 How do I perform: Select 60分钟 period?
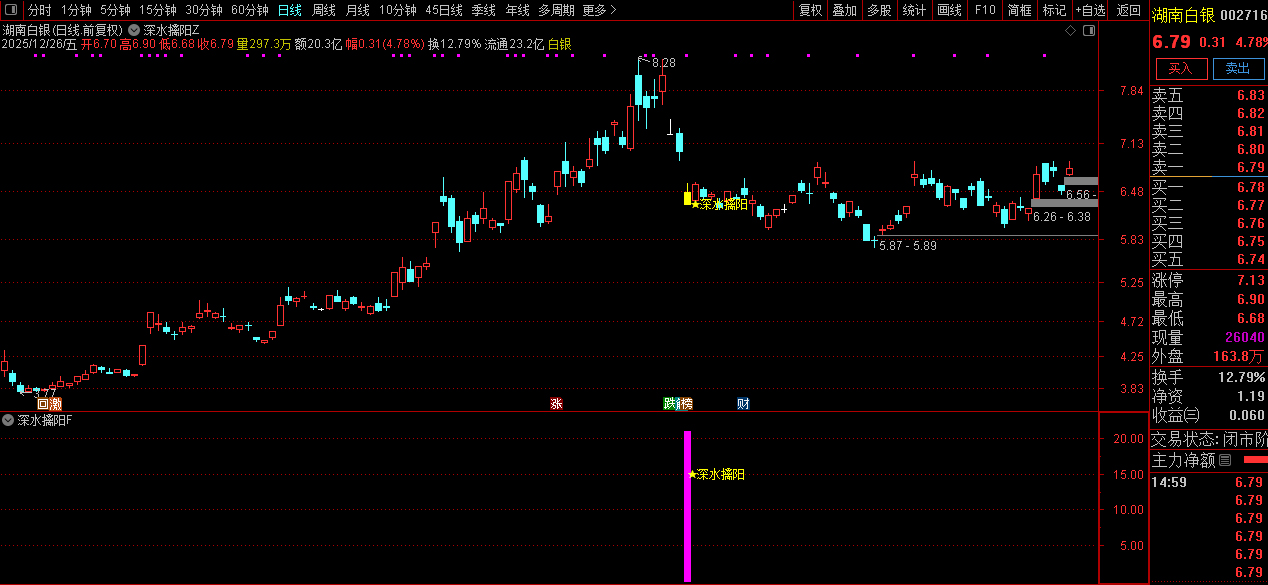tap(250, 10)
